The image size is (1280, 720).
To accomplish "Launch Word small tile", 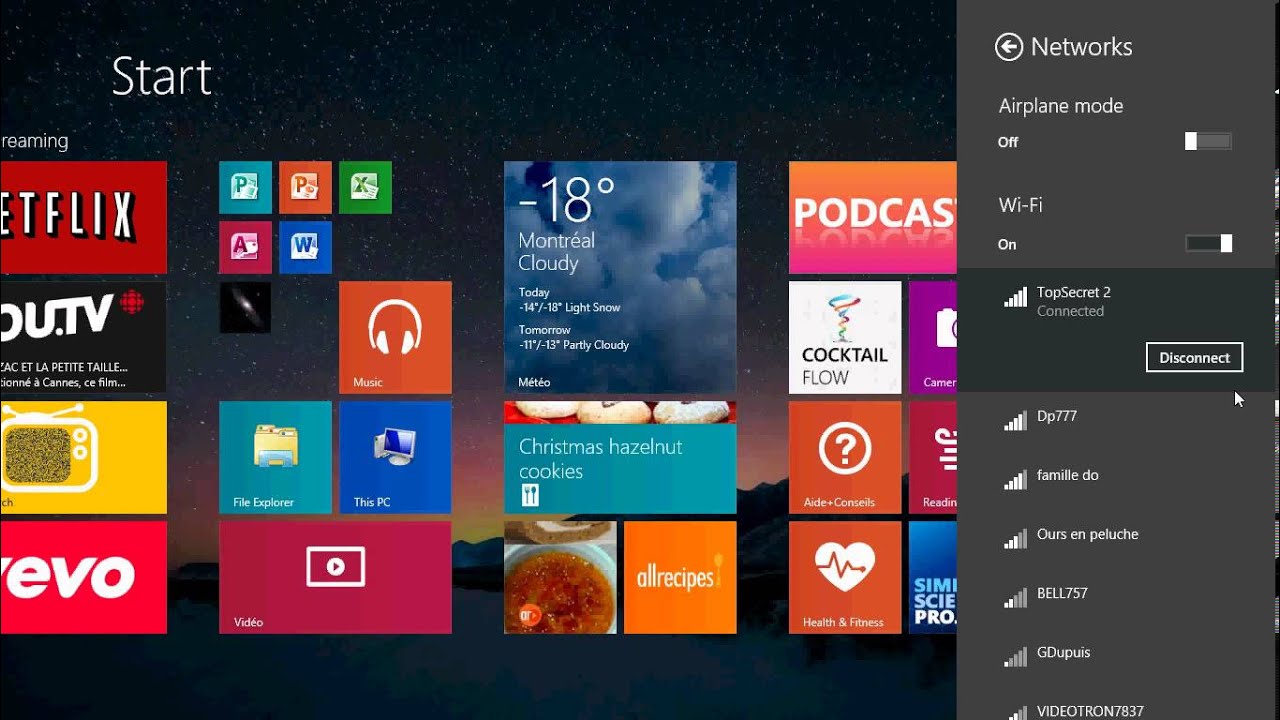I will point(305,247).
